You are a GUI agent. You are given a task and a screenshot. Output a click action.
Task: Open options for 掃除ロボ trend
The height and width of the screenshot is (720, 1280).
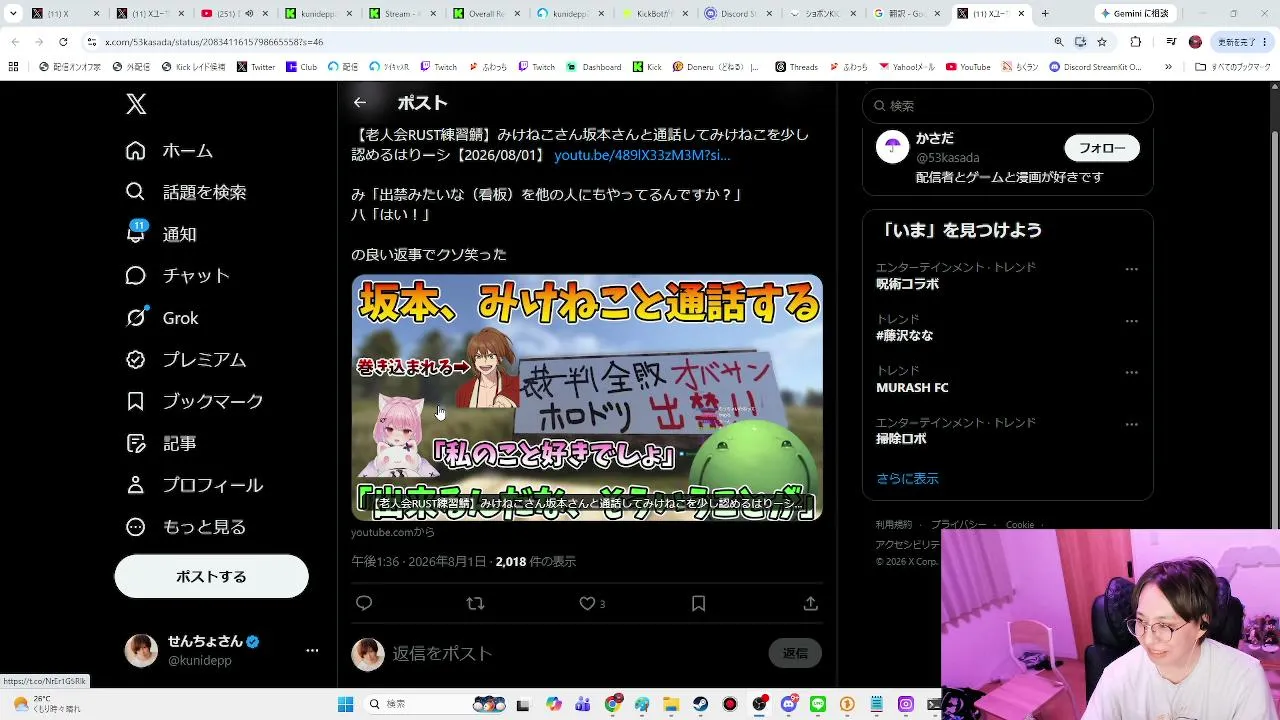coord(1131,424)
